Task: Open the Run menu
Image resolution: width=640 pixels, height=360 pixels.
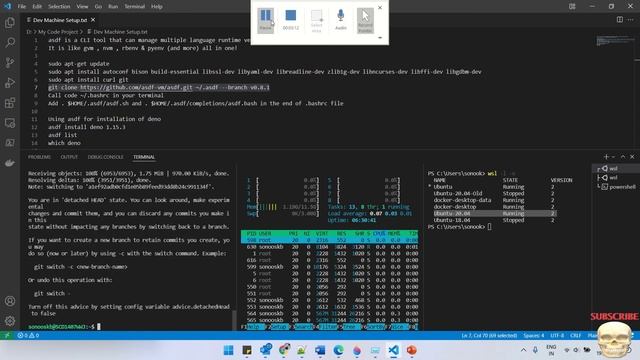Action: (113, 7)
